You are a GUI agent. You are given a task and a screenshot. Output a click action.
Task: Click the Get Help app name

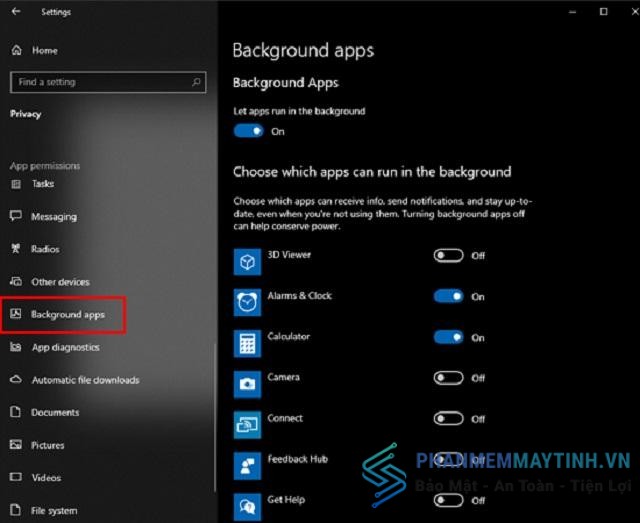click(286, 500)
